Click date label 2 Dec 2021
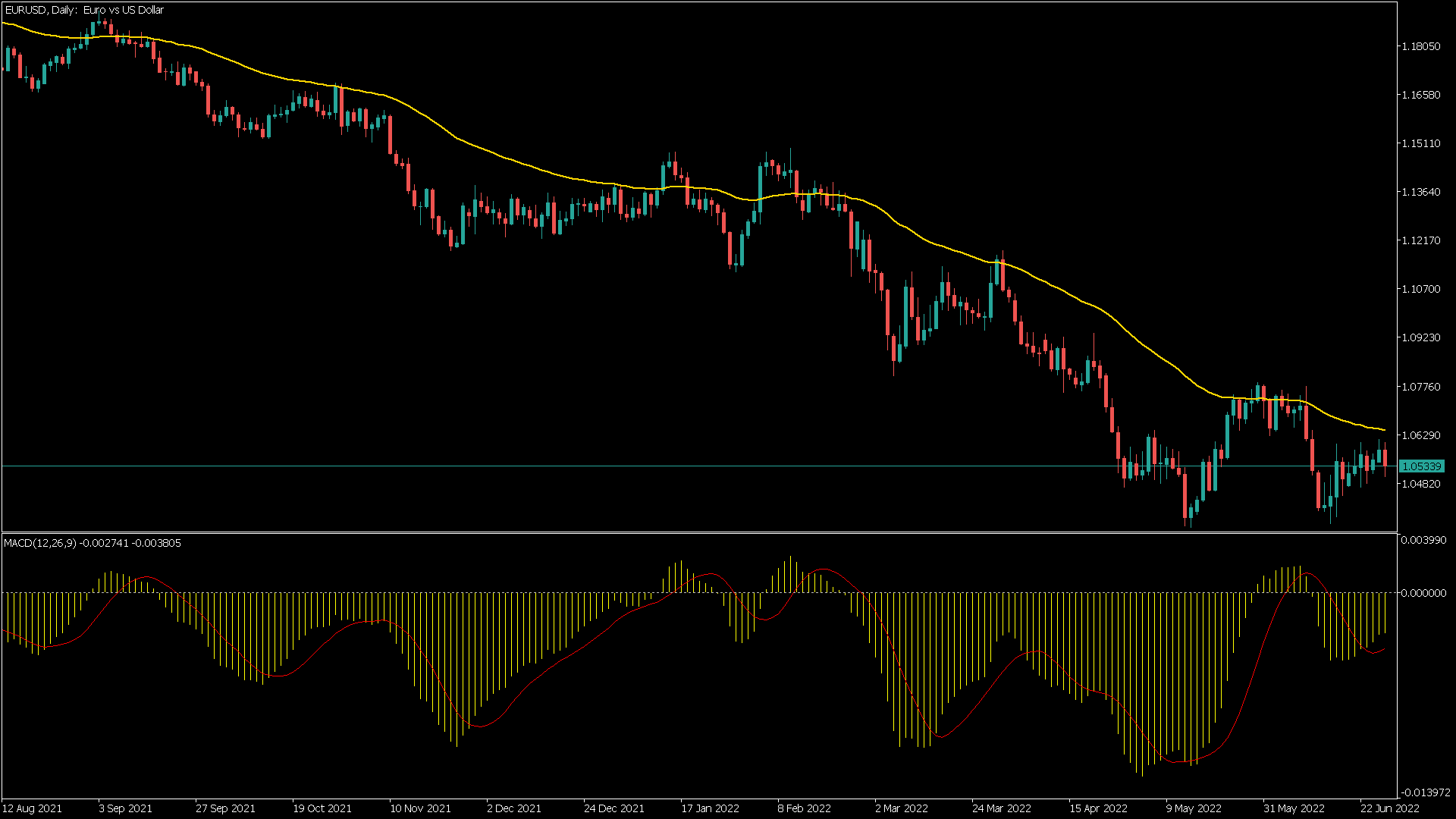Image resolution: width=1456 pixels, height=819 pixels. (514, 808)
